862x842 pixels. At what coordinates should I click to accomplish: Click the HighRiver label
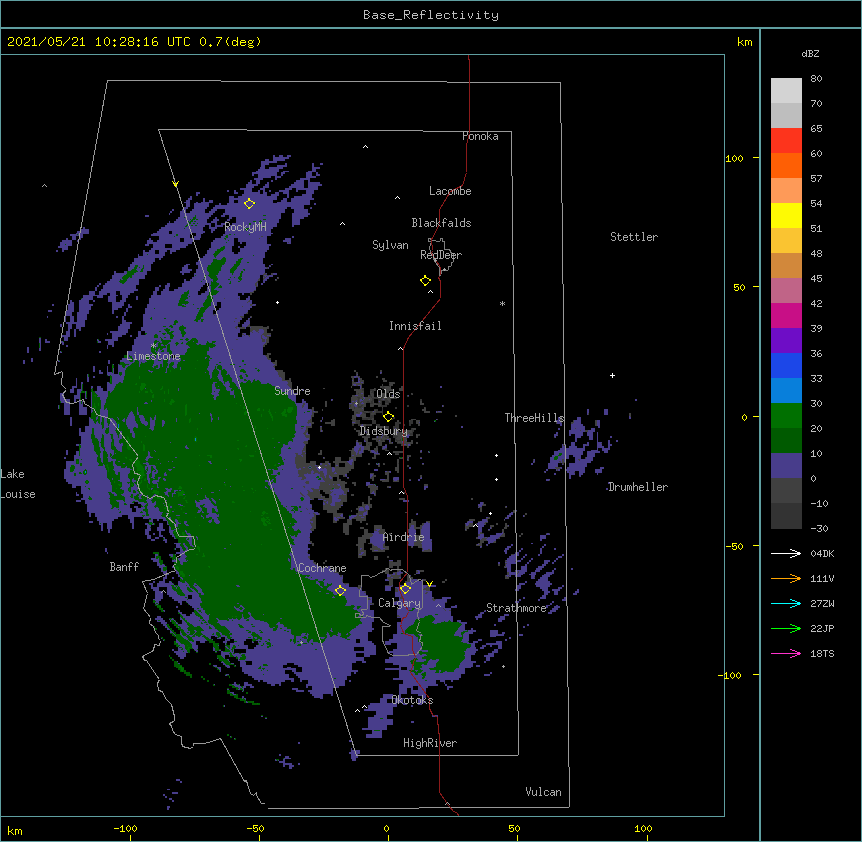[x=430, y=743]
